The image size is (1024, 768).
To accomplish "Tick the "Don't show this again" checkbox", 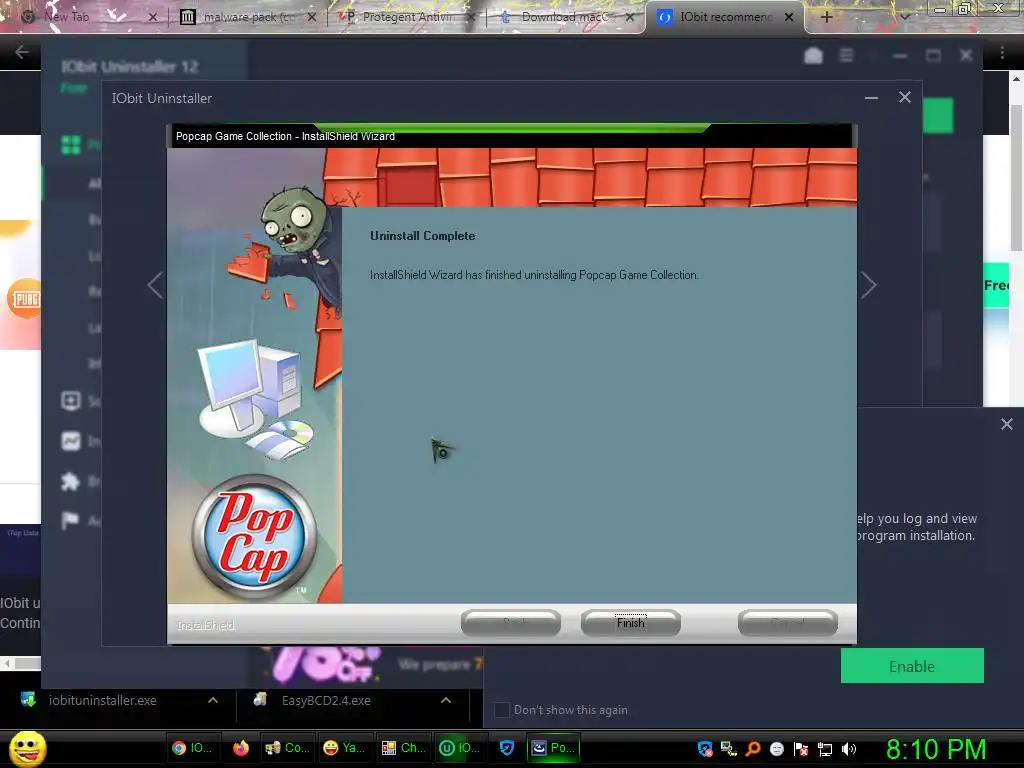I will click(502, 710).
